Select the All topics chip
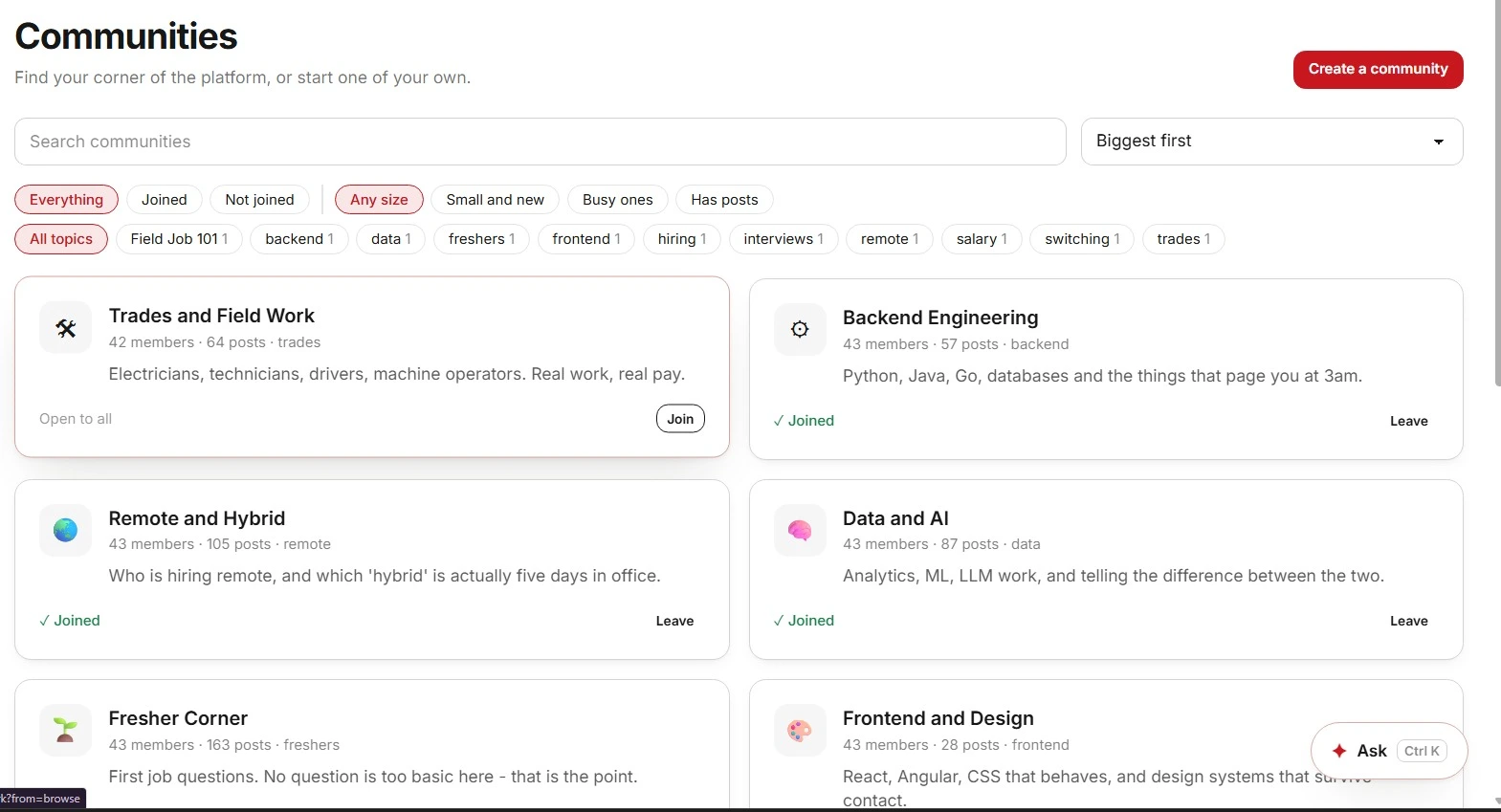The height and width of the screenshot is (812, 1501). click(x=61, y=239)
